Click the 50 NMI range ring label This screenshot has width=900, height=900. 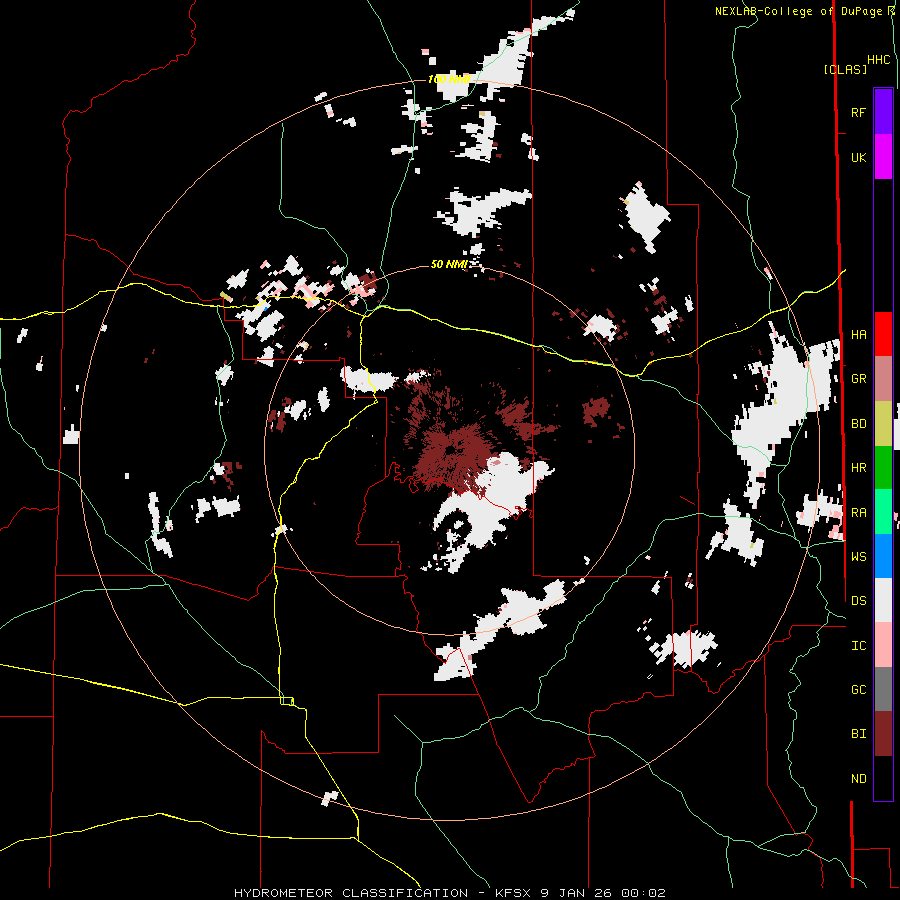pos(448,264)
